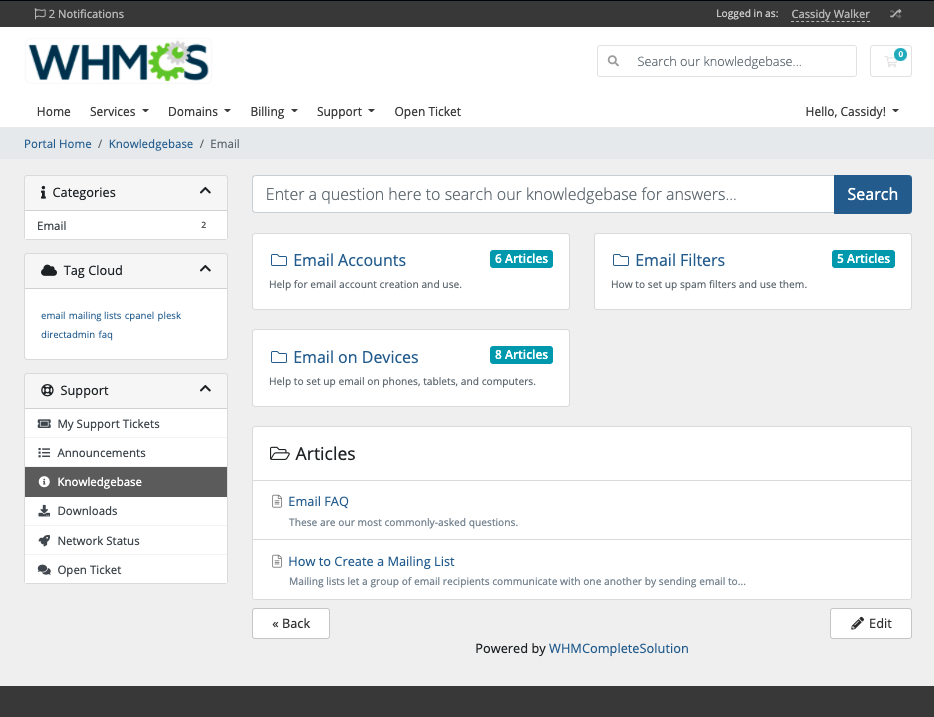The image size is (934, 717).
Task: Select the 'faq' tag
Action: (105, 334)
